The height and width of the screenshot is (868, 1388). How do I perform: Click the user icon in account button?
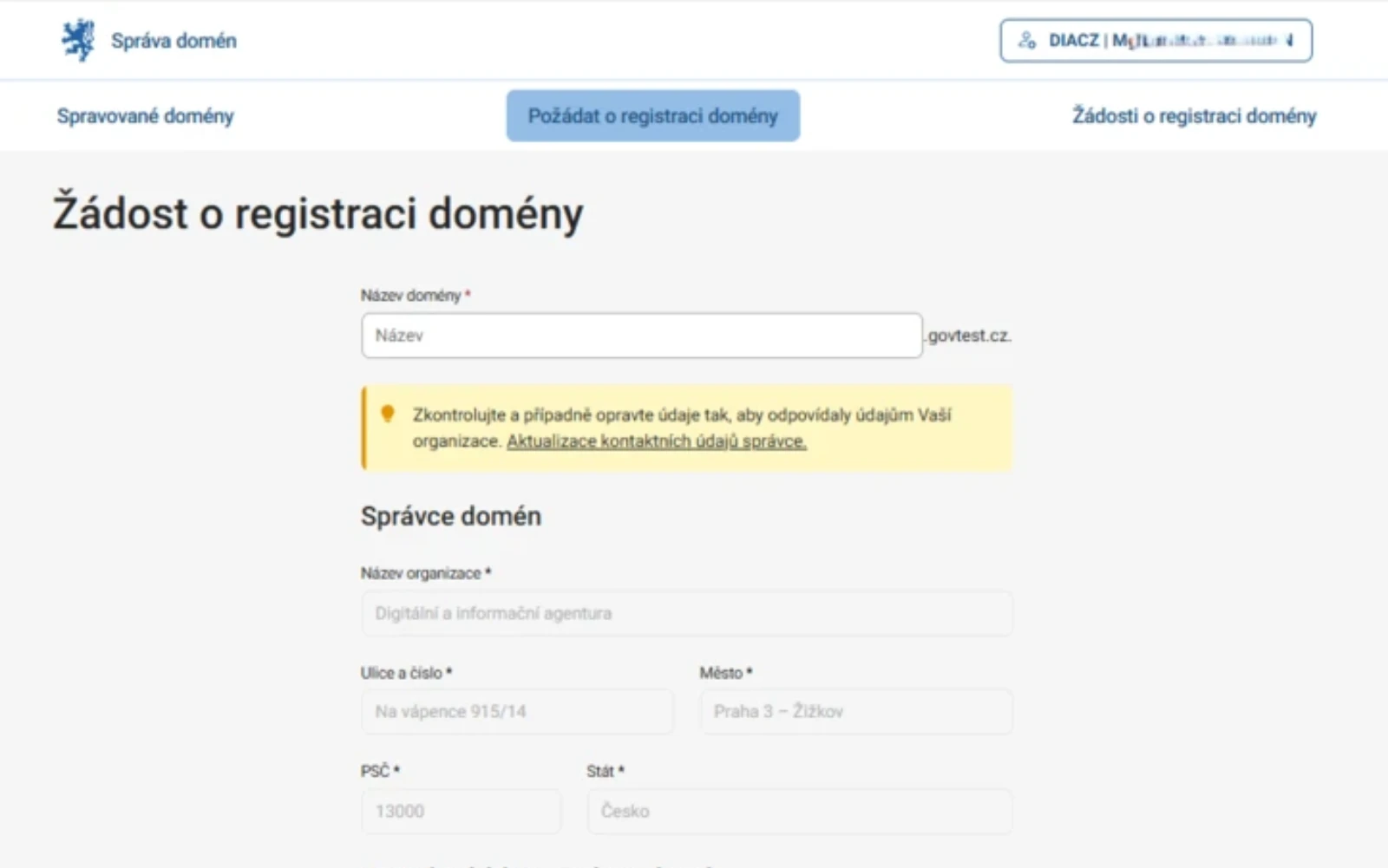[1027, 41]
